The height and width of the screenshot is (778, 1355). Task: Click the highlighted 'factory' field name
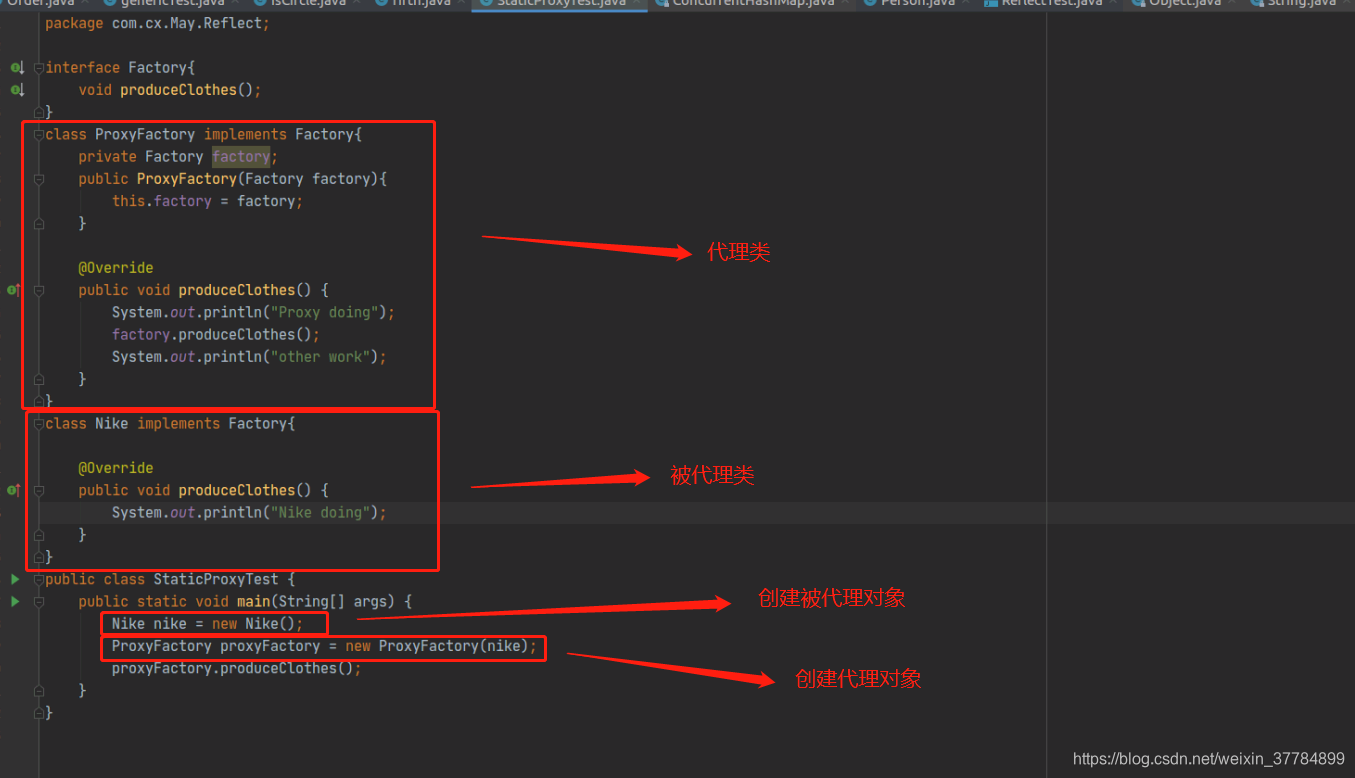[241, 157]
